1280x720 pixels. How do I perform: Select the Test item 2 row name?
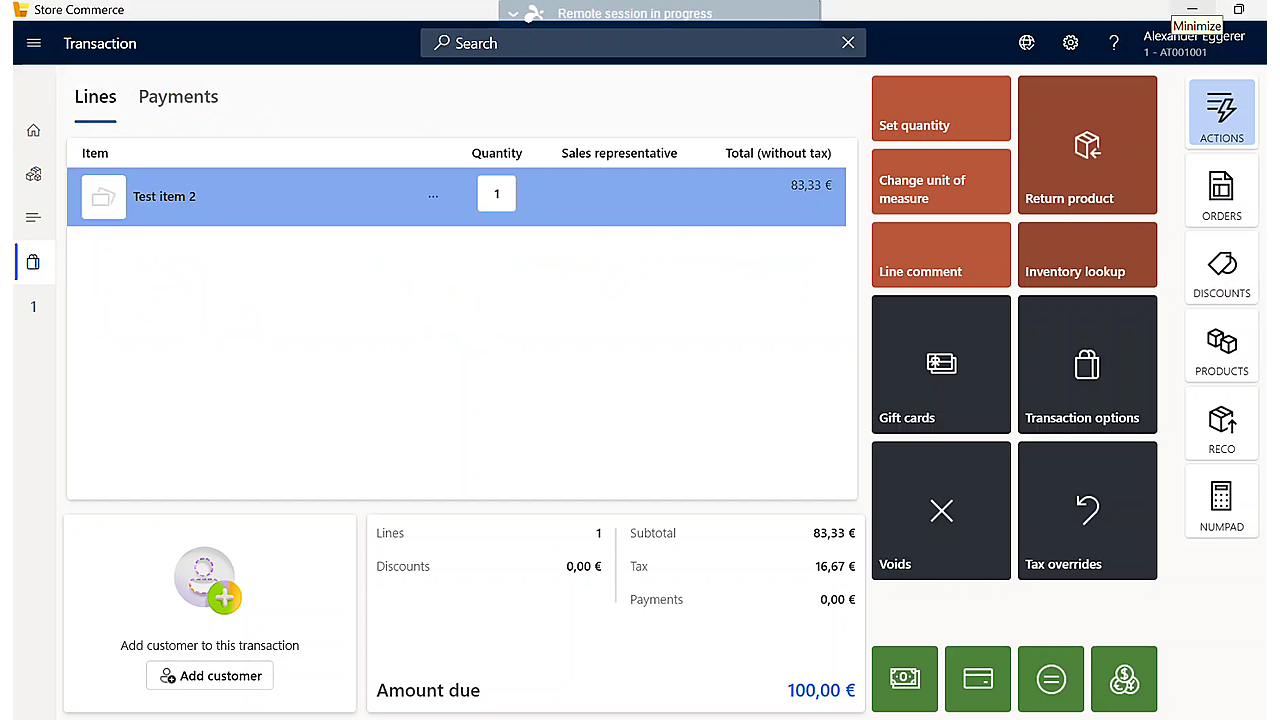pos(164,197)
